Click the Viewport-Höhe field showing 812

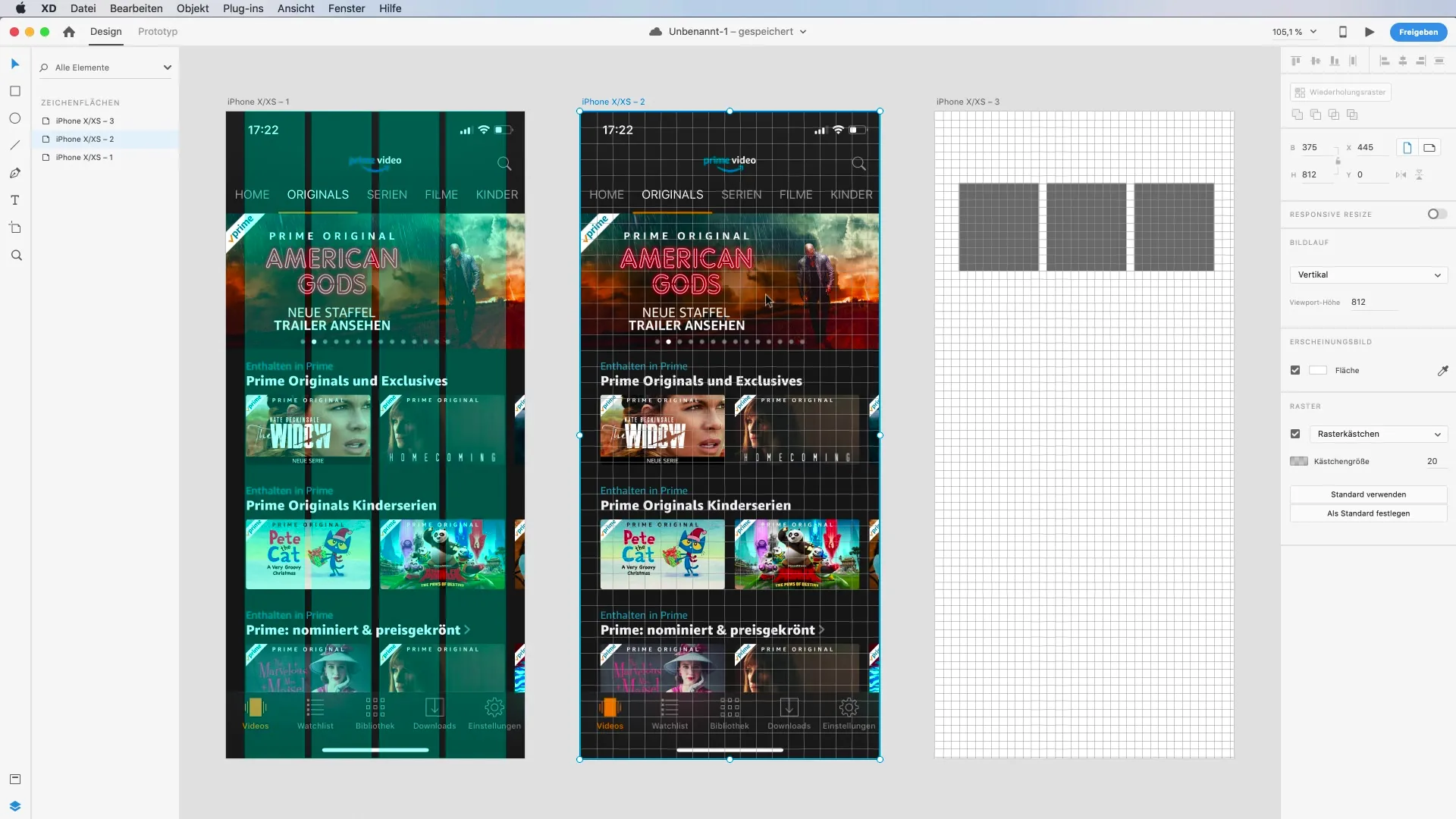1373,303
